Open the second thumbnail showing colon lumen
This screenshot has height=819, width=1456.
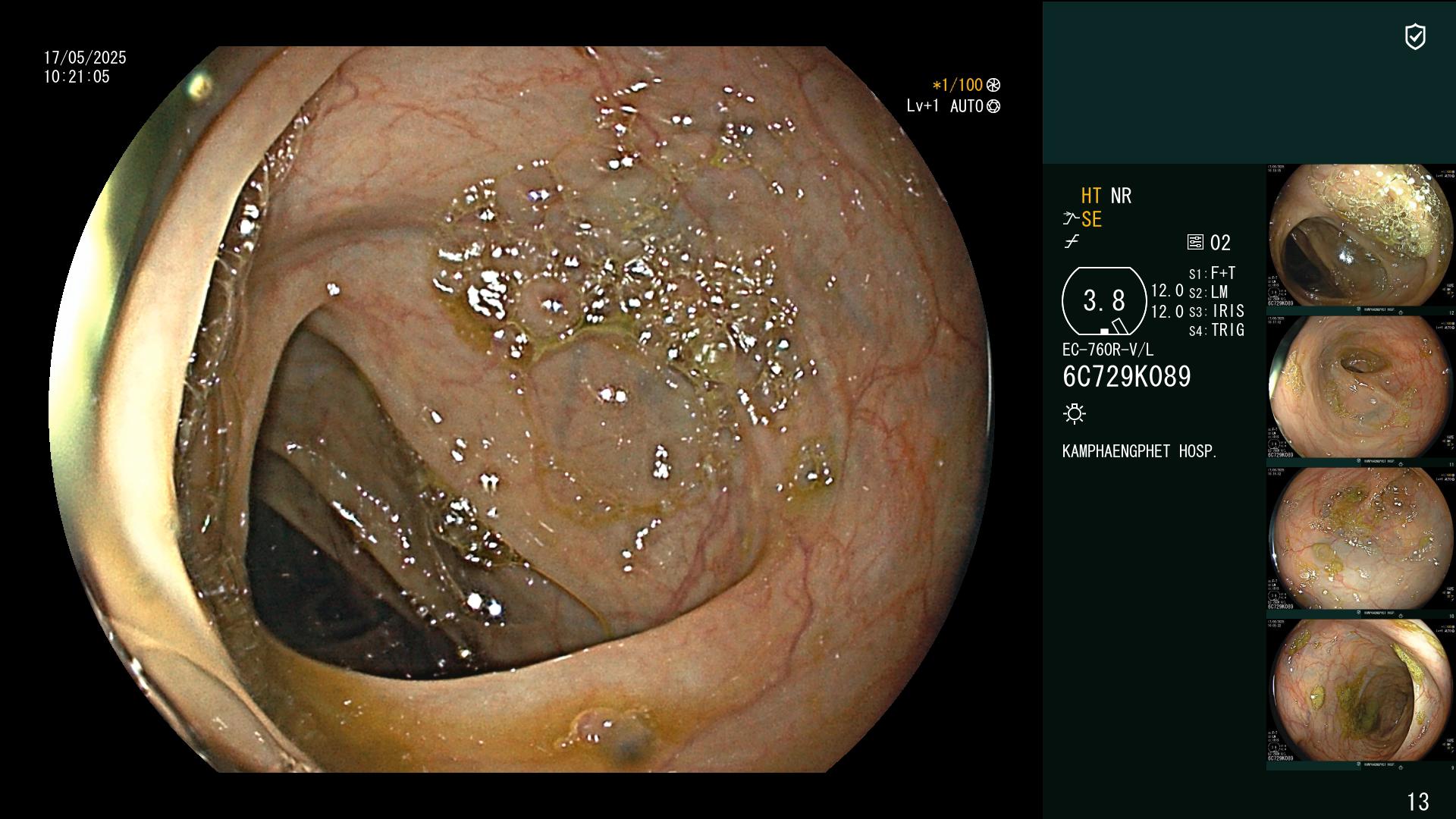[x=1361, y=388]
